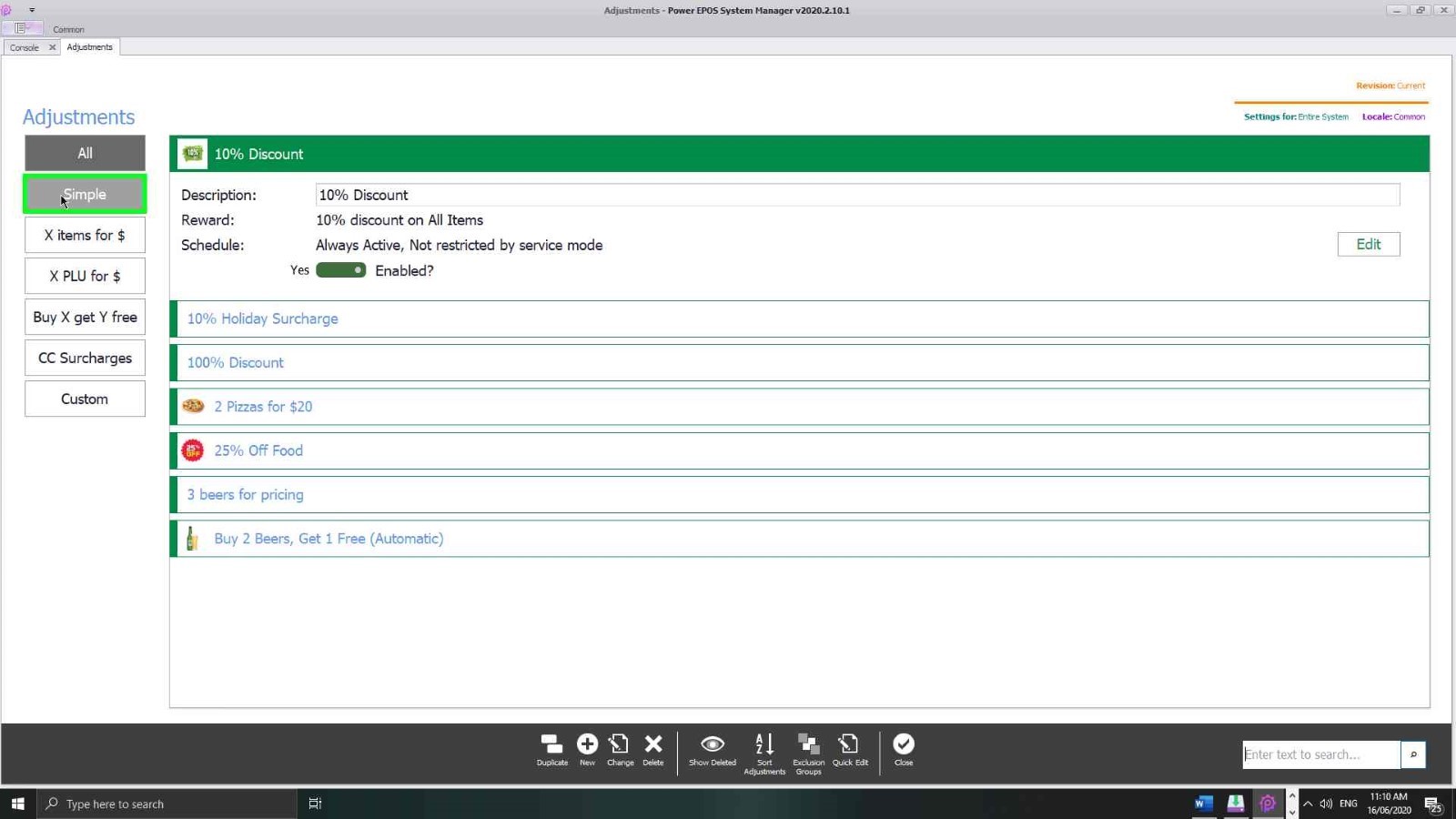Select the Custom filter
1456x819 pixels.
point(85,399)
